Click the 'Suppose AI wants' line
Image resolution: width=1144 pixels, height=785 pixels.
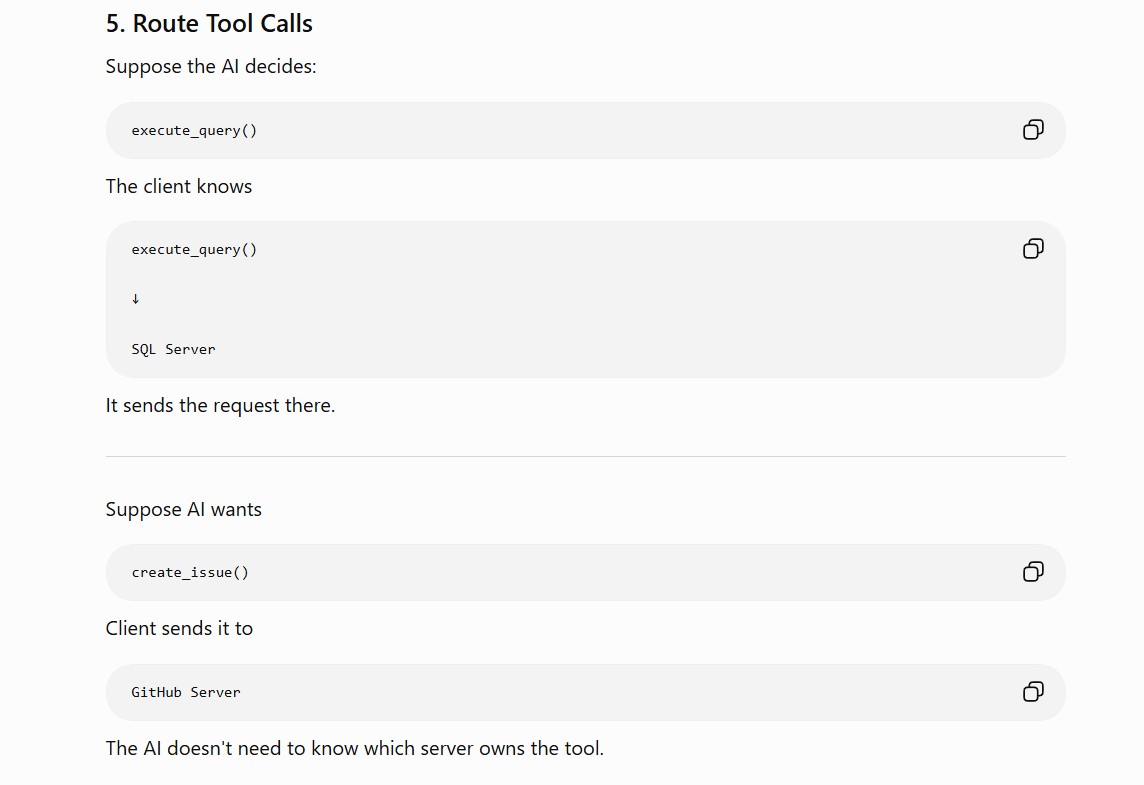point(183,509)
